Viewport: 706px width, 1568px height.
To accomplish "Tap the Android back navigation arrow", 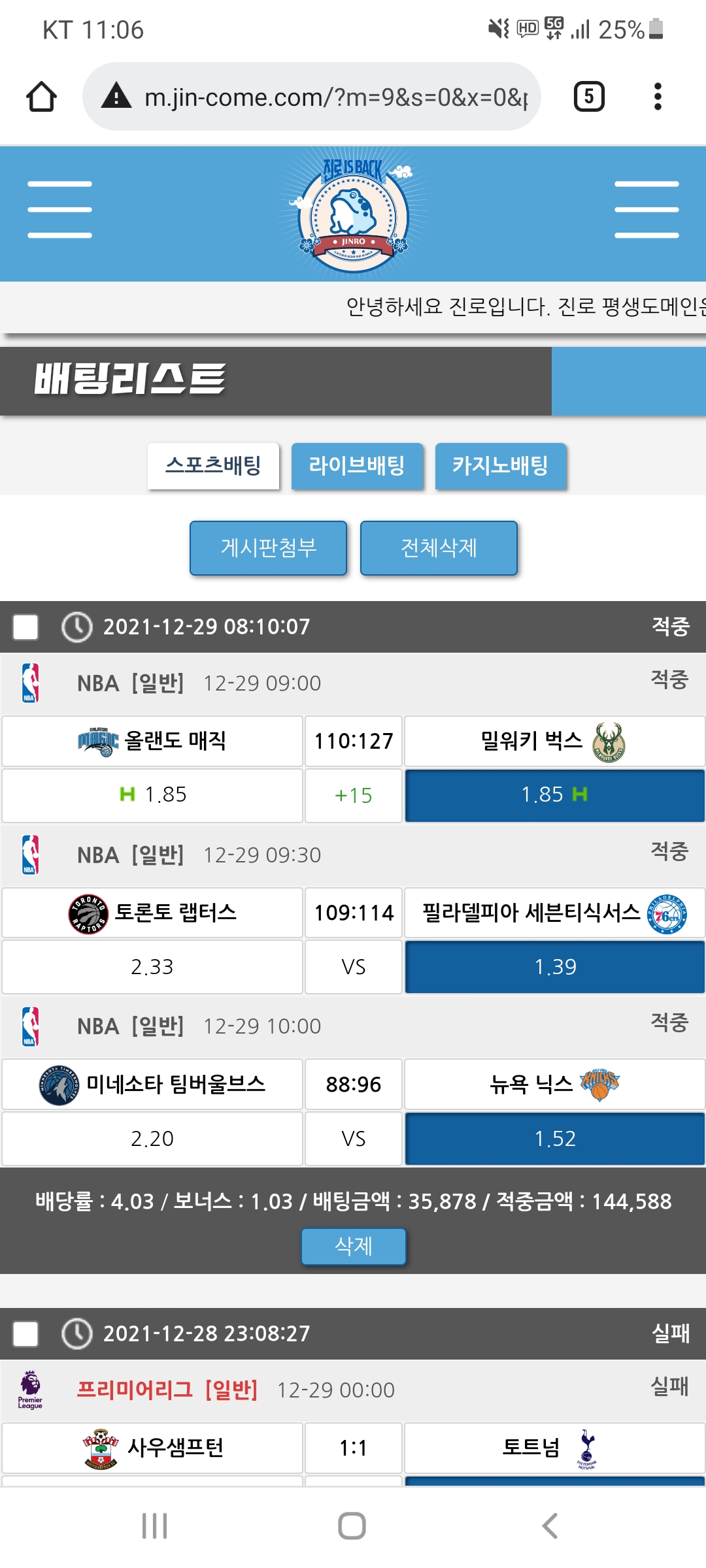I will click(550, 1526).
